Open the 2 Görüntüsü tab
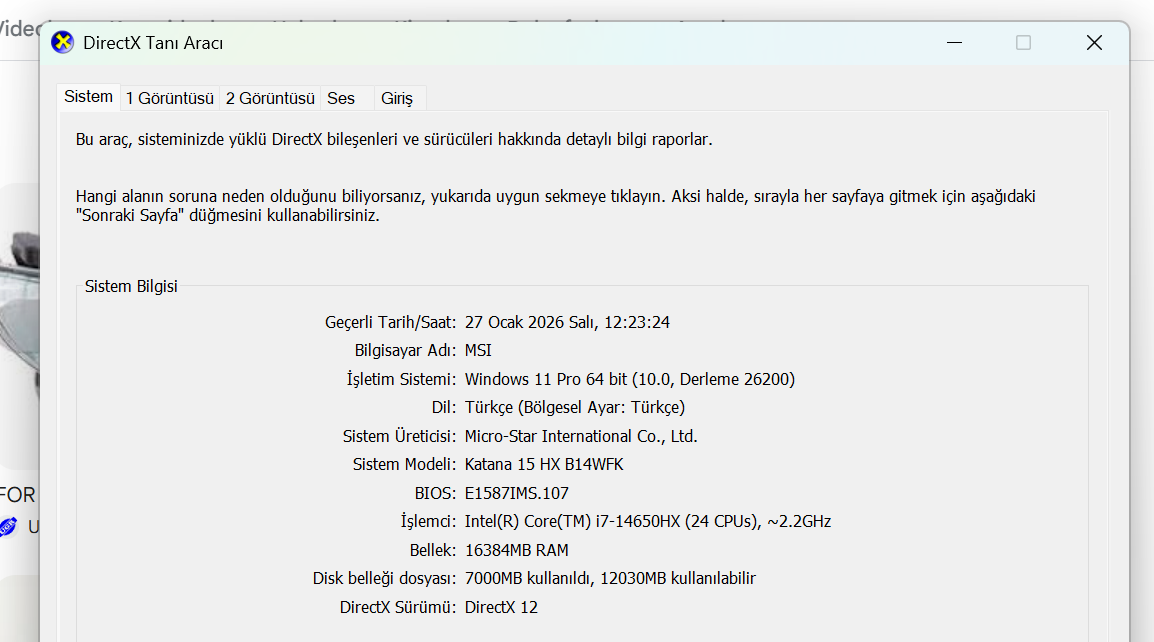The width and height of the screenshot is (1154, 642). [x=270, y=99]
